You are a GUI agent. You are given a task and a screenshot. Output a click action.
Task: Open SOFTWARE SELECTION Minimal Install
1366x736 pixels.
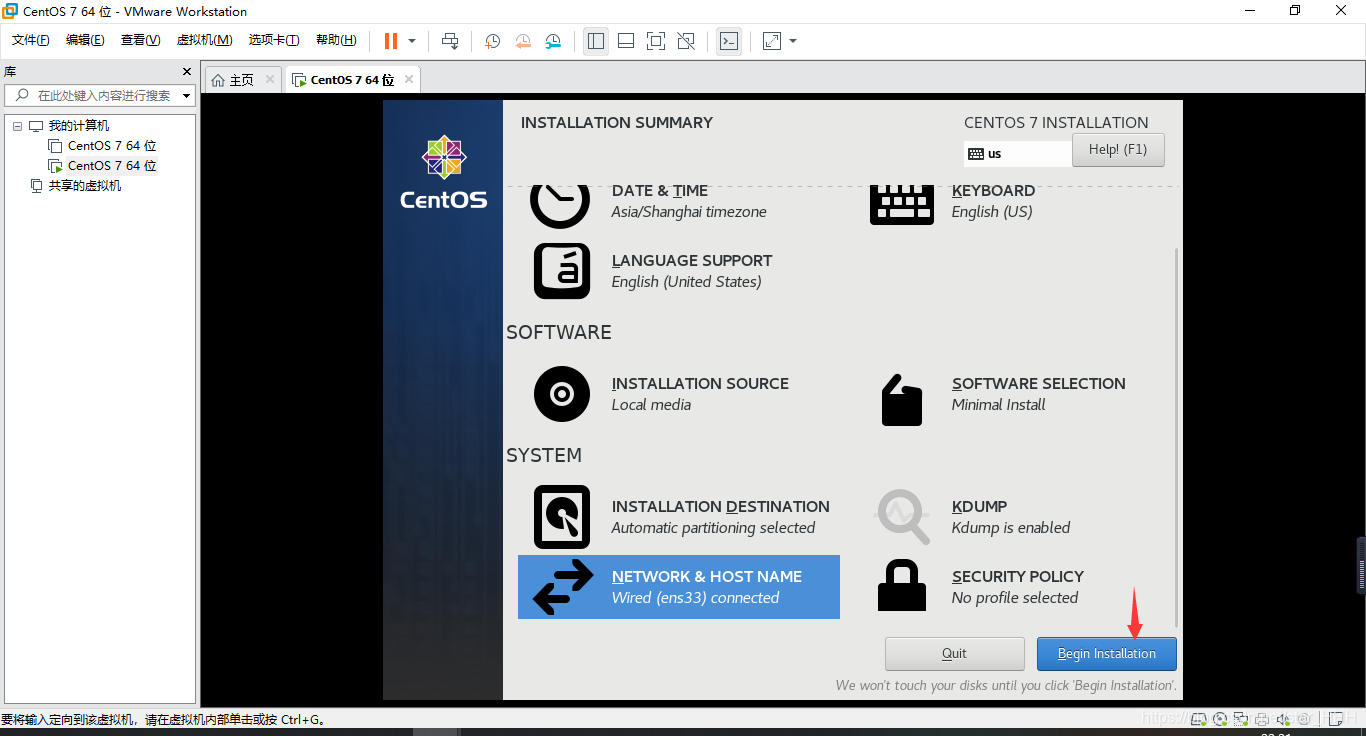1038,394
